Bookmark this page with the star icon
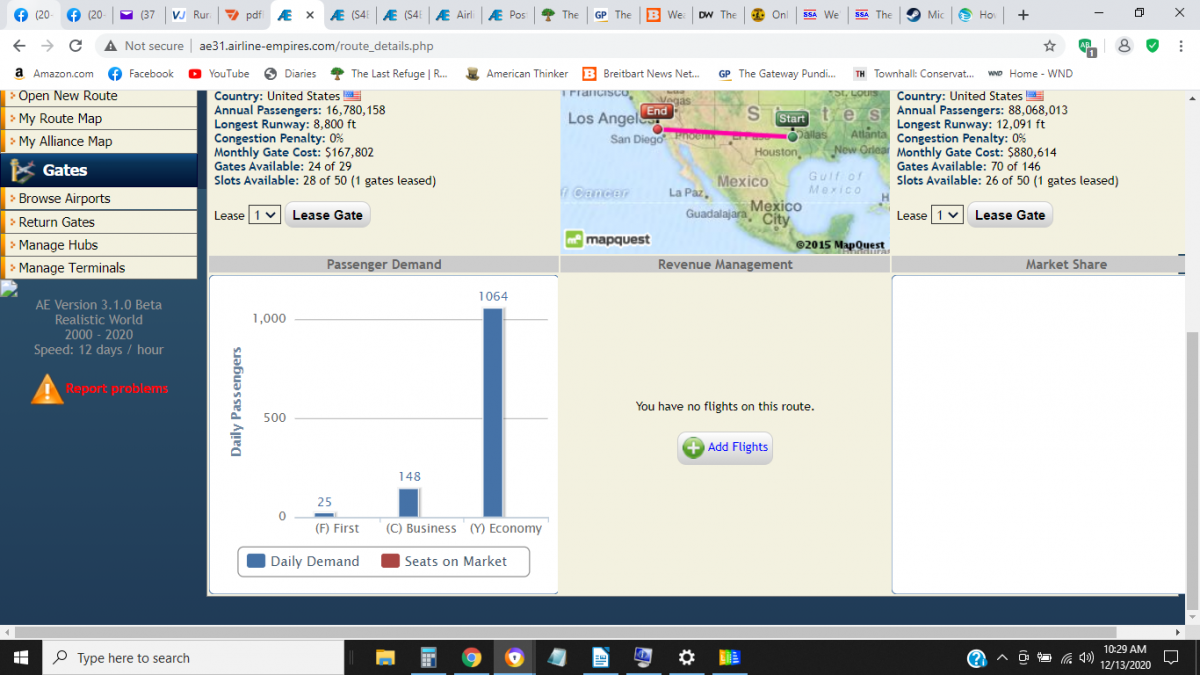The height and width of the screenshot is (675, 1200). (x=1049, y=46)
